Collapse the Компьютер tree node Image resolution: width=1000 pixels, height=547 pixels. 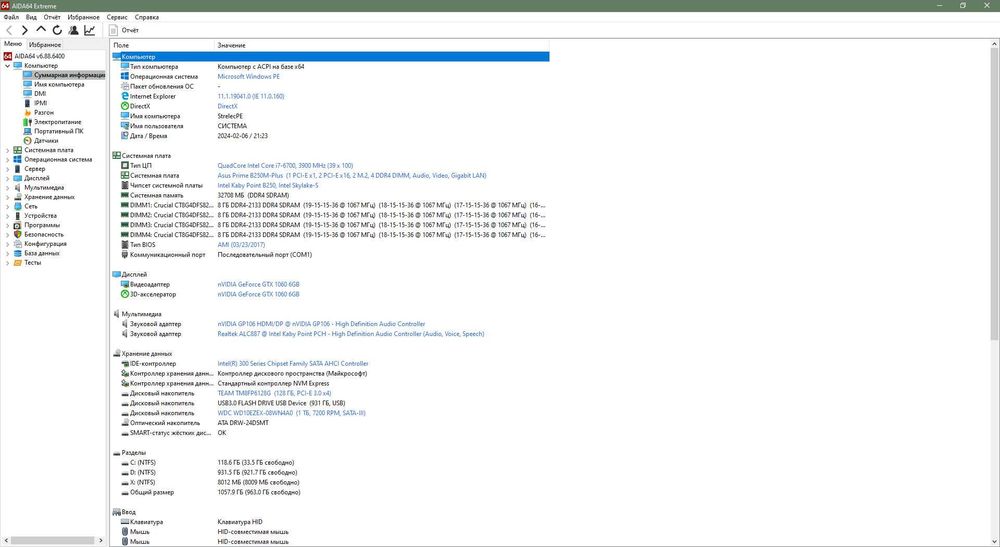[x=7, y=66]
